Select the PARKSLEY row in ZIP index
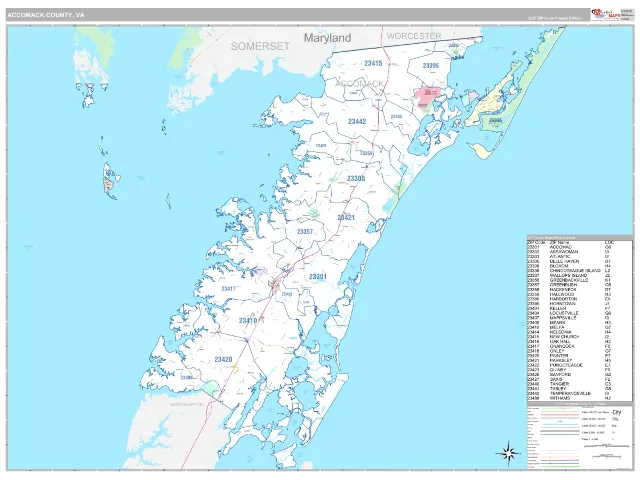 click(x=570, y=360)
